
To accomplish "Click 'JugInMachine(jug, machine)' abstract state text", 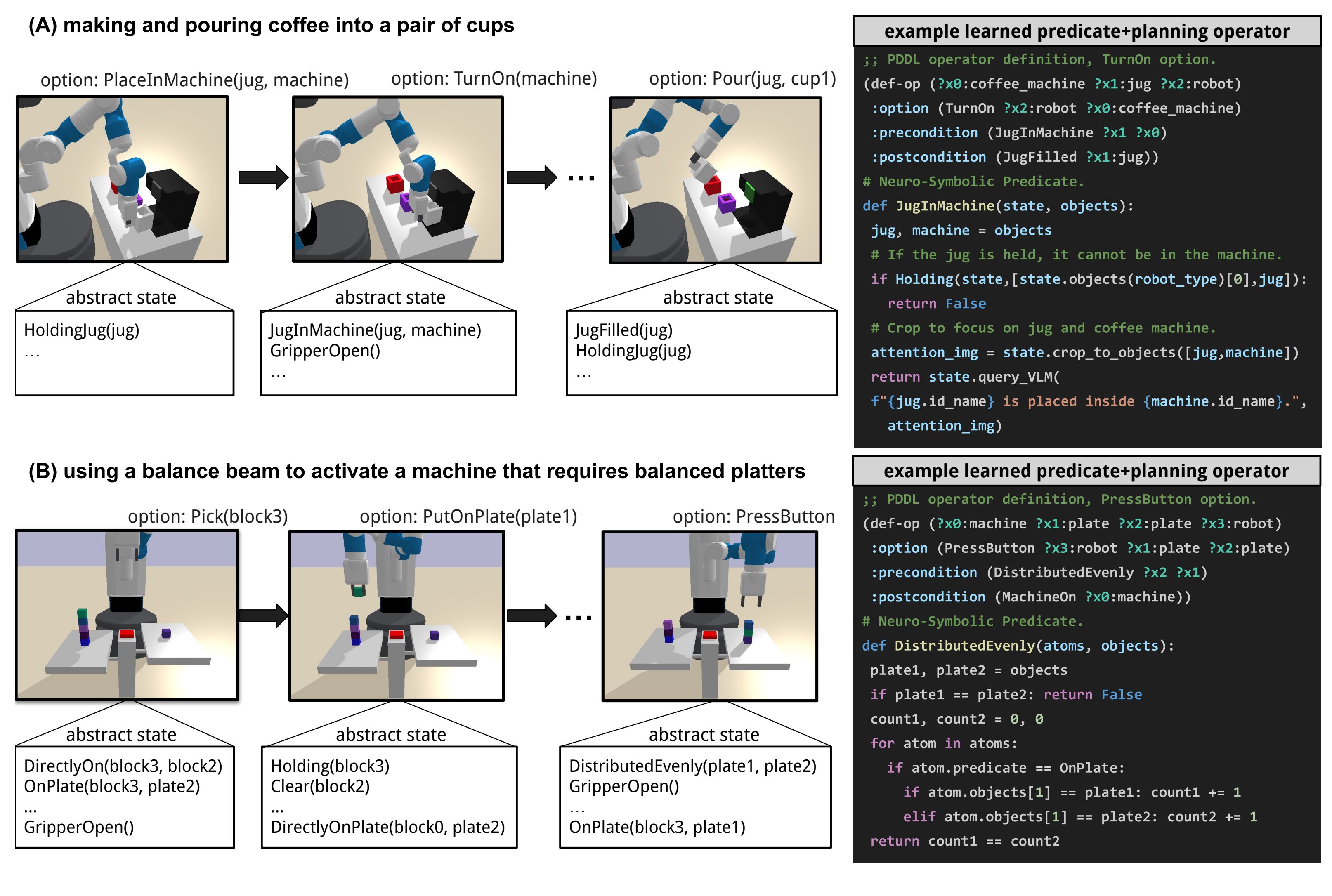I will click(375, 330).
